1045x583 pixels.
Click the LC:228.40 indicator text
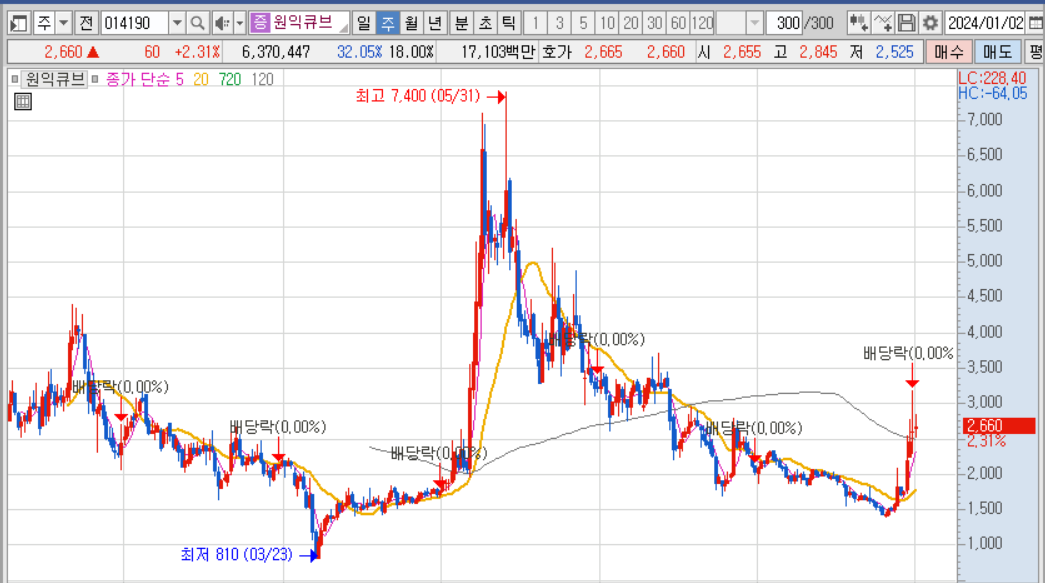[992, 79]
